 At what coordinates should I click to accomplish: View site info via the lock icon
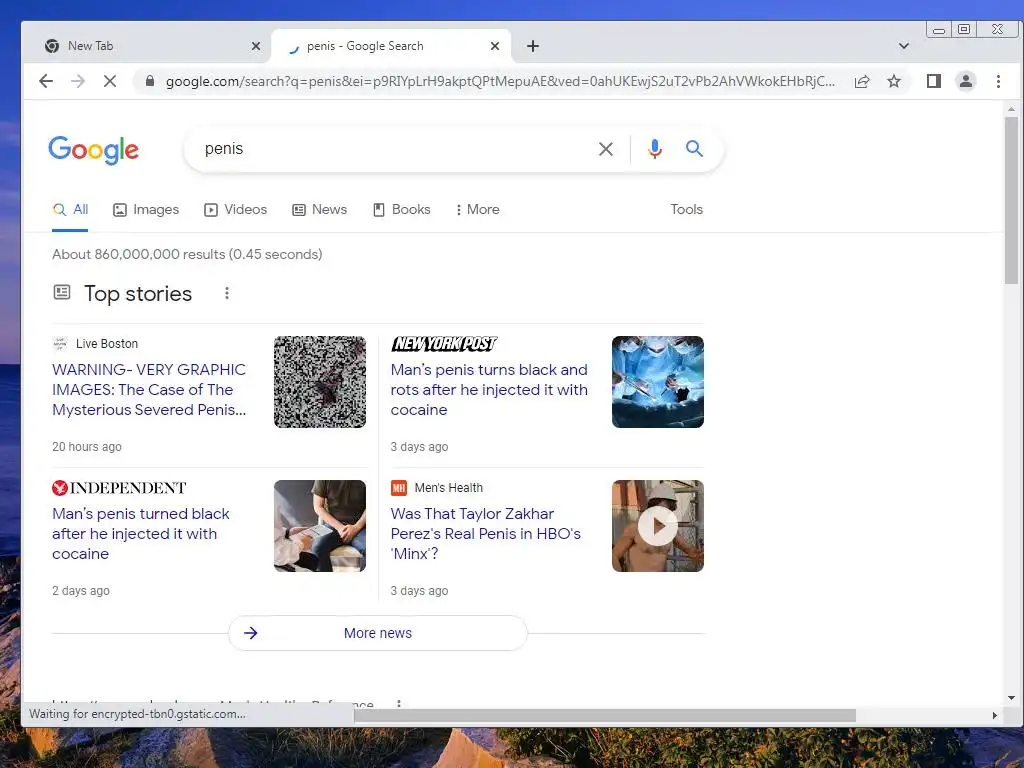click(150, 81)
